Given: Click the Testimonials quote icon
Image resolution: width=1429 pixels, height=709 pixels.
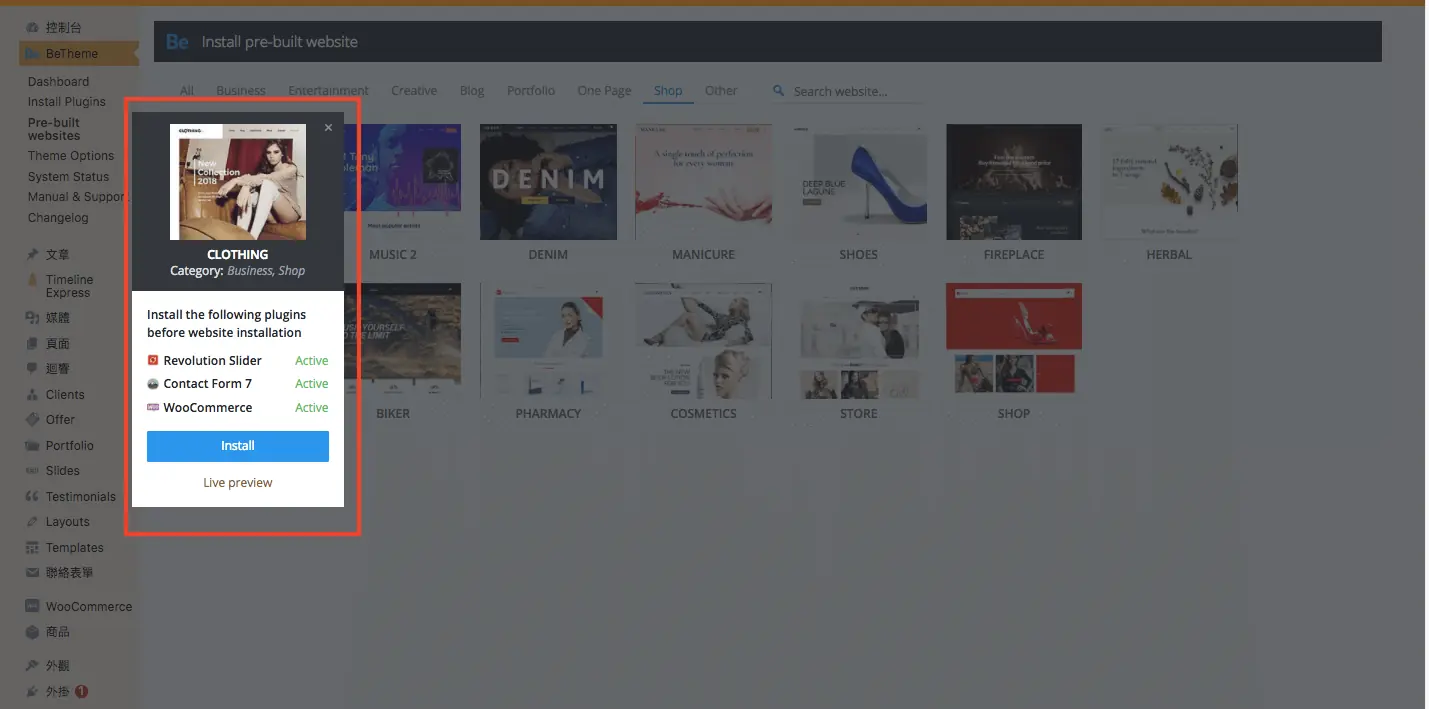Looking at the screenshot, I should pyautogui.click(x=33, y=497).
